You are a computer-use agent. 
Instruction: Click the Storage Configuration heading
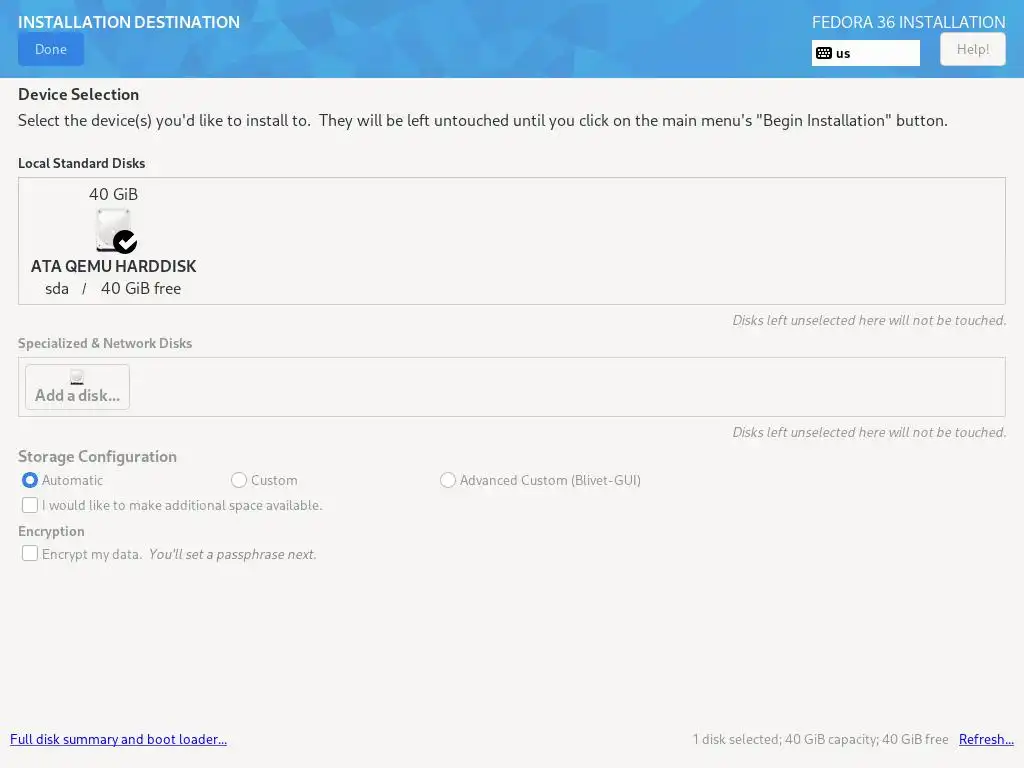(97, 456)
